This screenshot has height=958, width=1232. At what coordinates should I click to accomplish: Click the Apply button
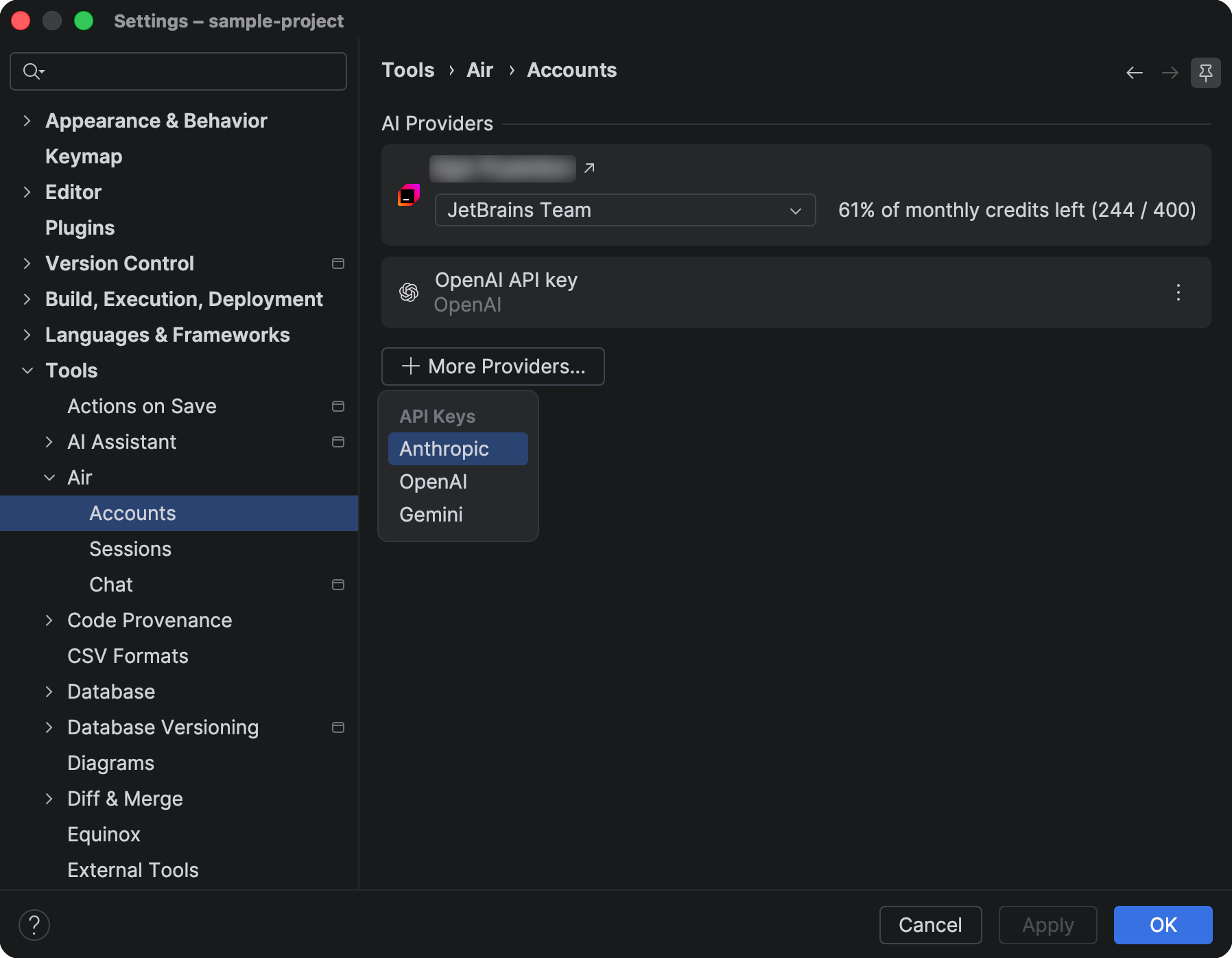(x=1048, y=925)
